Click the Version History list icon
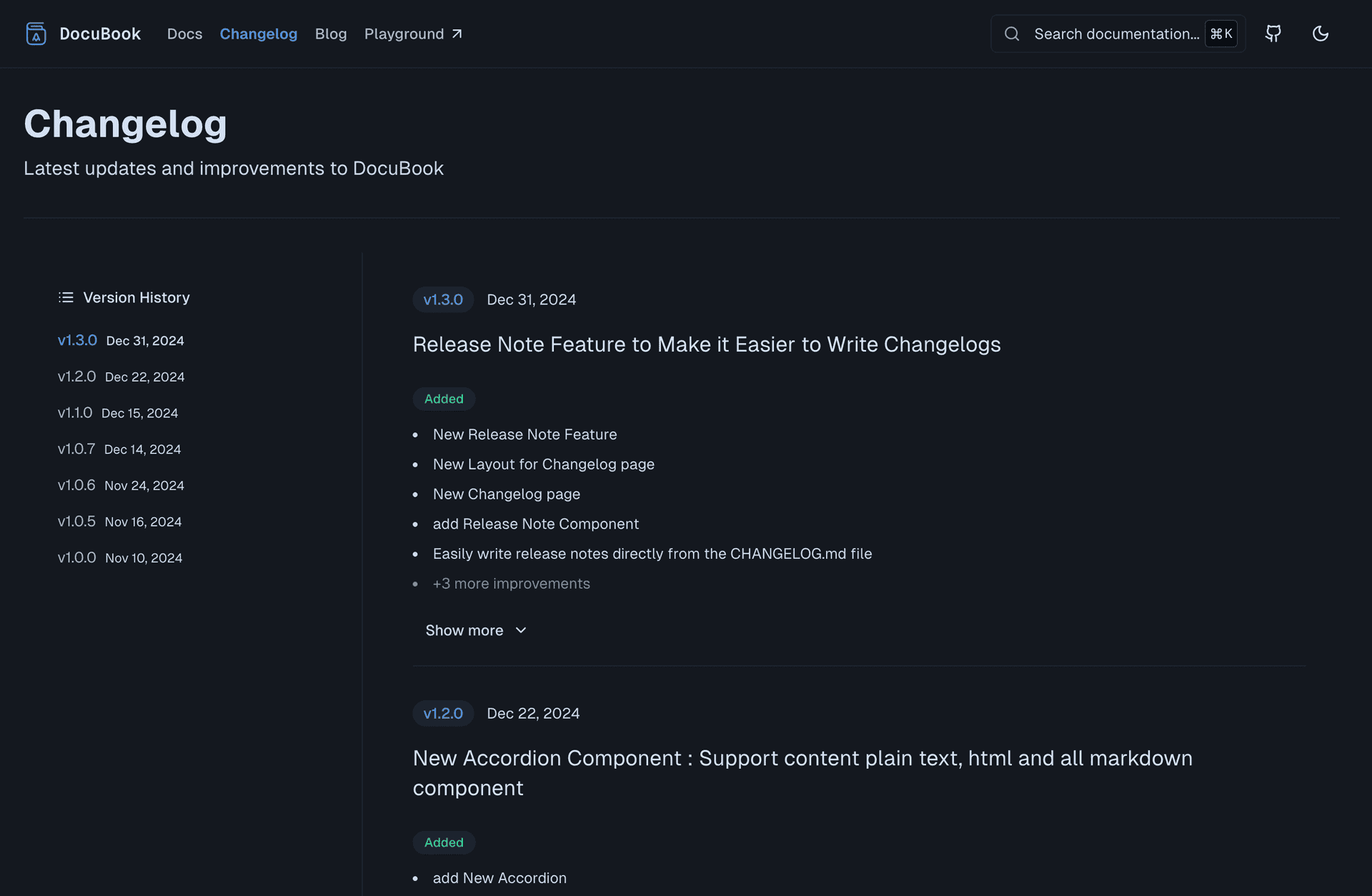The height and width of the screenshot is (896, 1372). (x=65, y=297)
